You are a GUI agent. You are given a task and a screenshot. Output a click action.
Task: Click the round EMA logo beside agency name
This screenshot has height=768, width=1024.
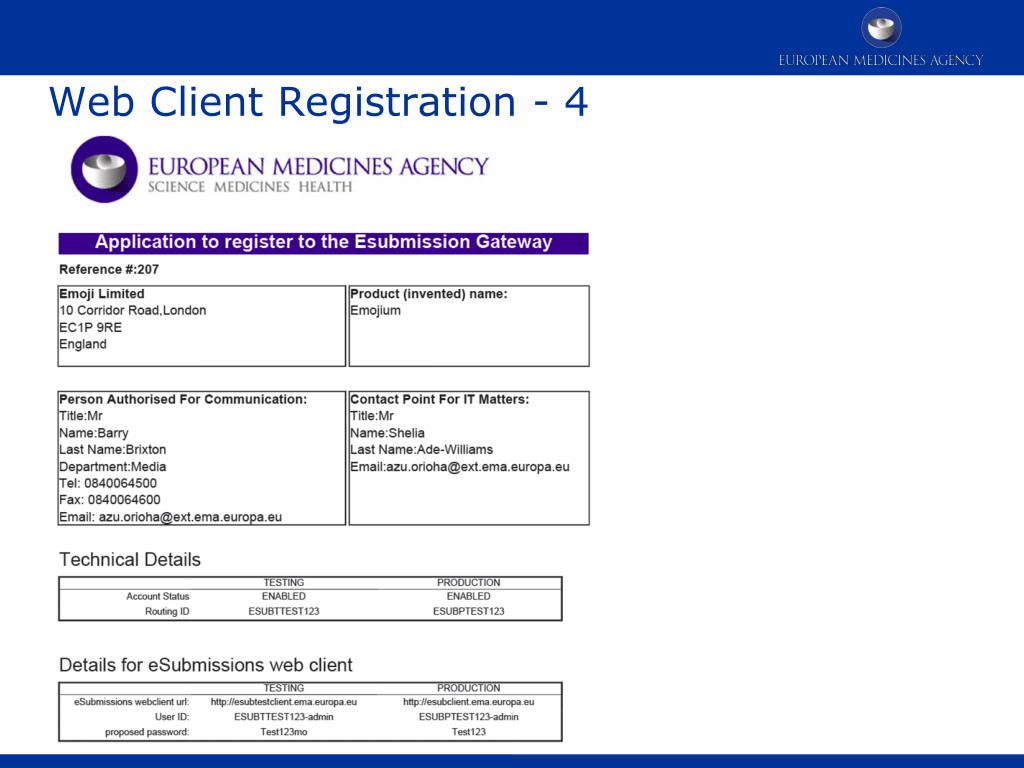pos(104,169)
